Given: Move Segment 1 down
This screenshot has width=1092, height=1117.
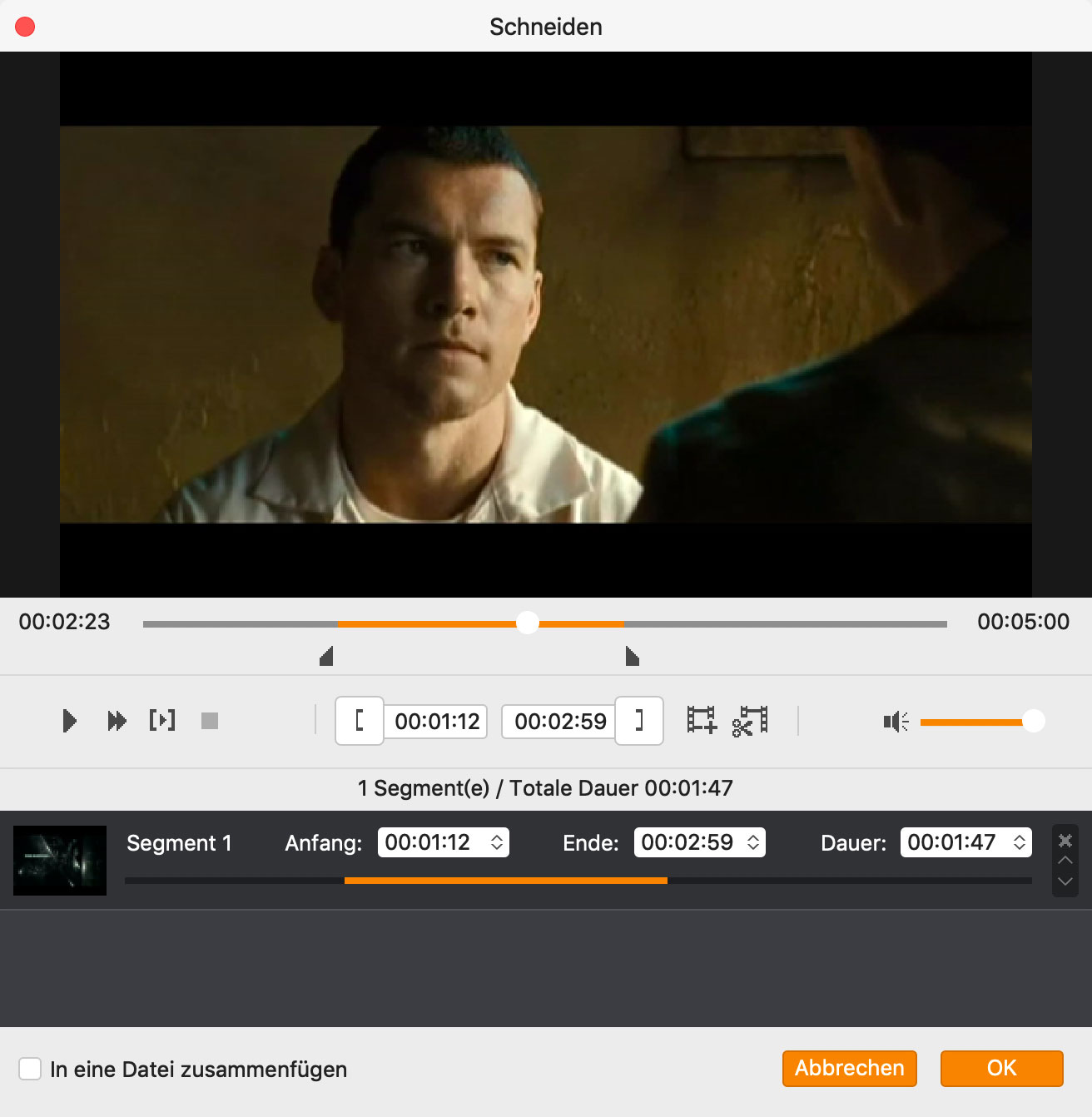Looking at the screenshot, I should point(1065,881).
